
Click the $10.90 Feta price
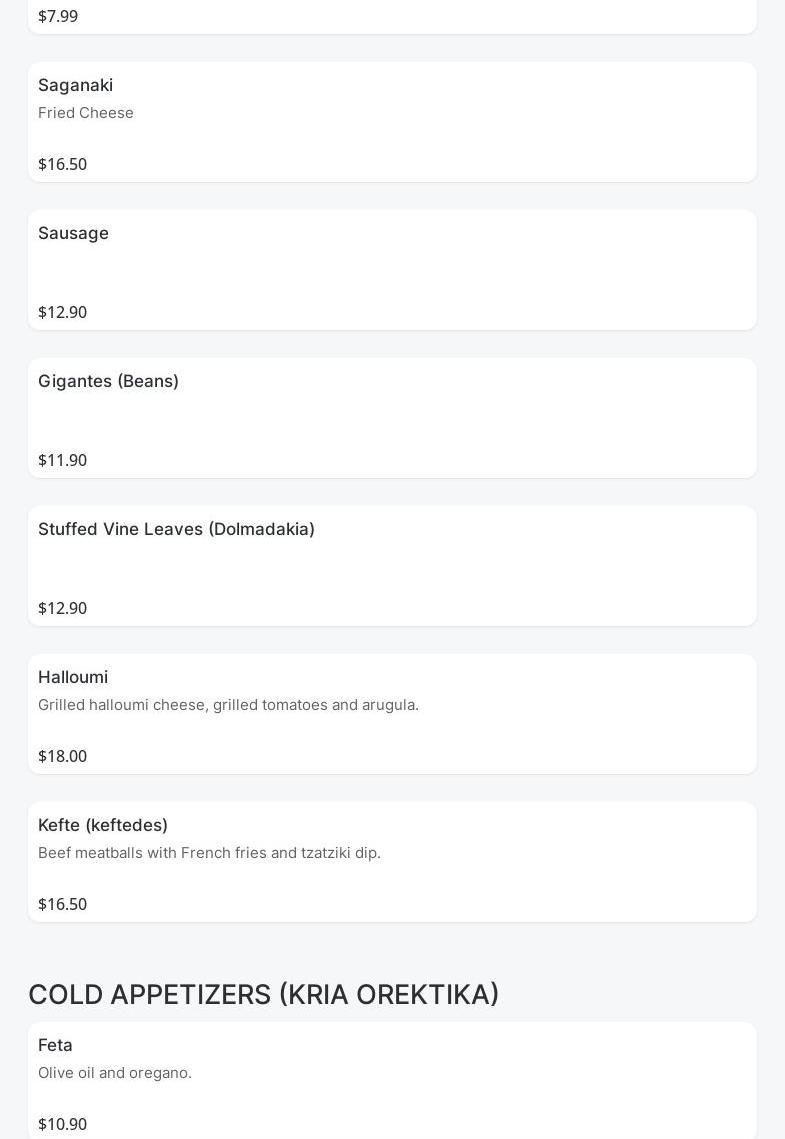(x=62, y=1124)
